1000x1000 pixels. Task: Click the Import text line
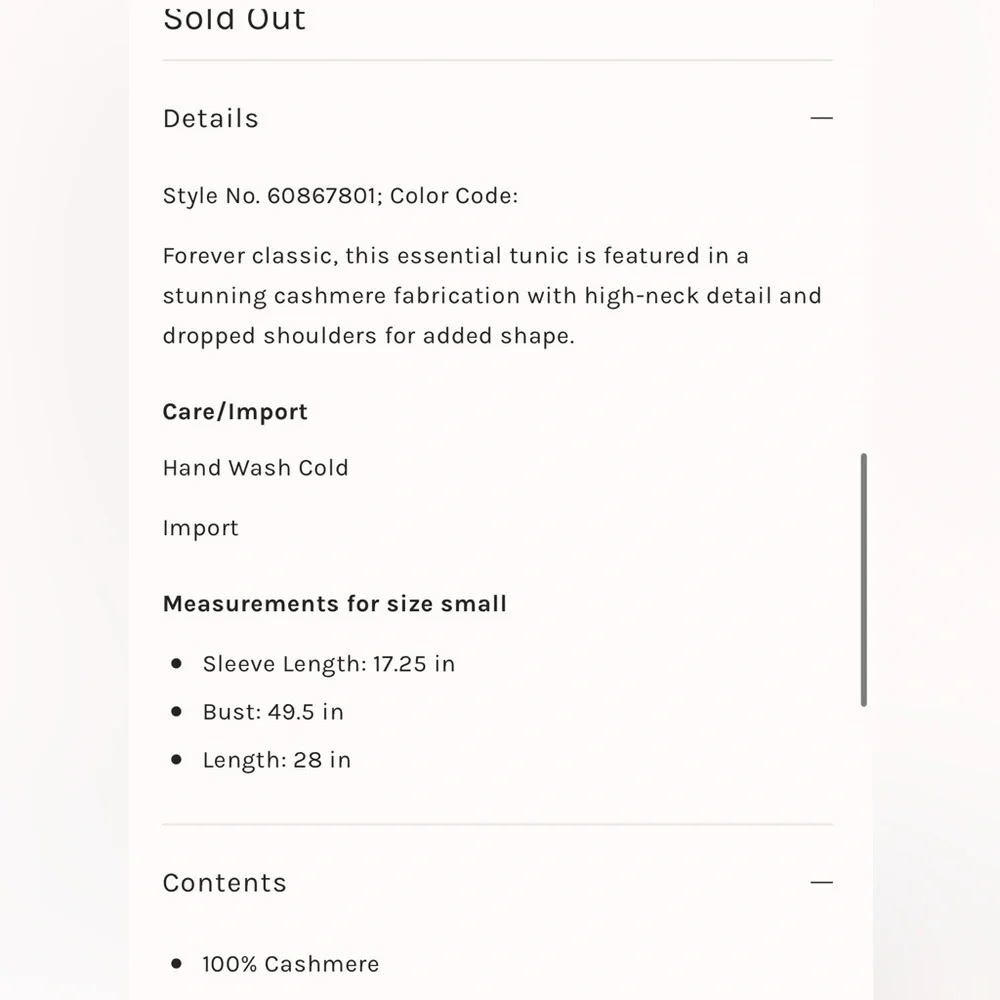point(200,528)
